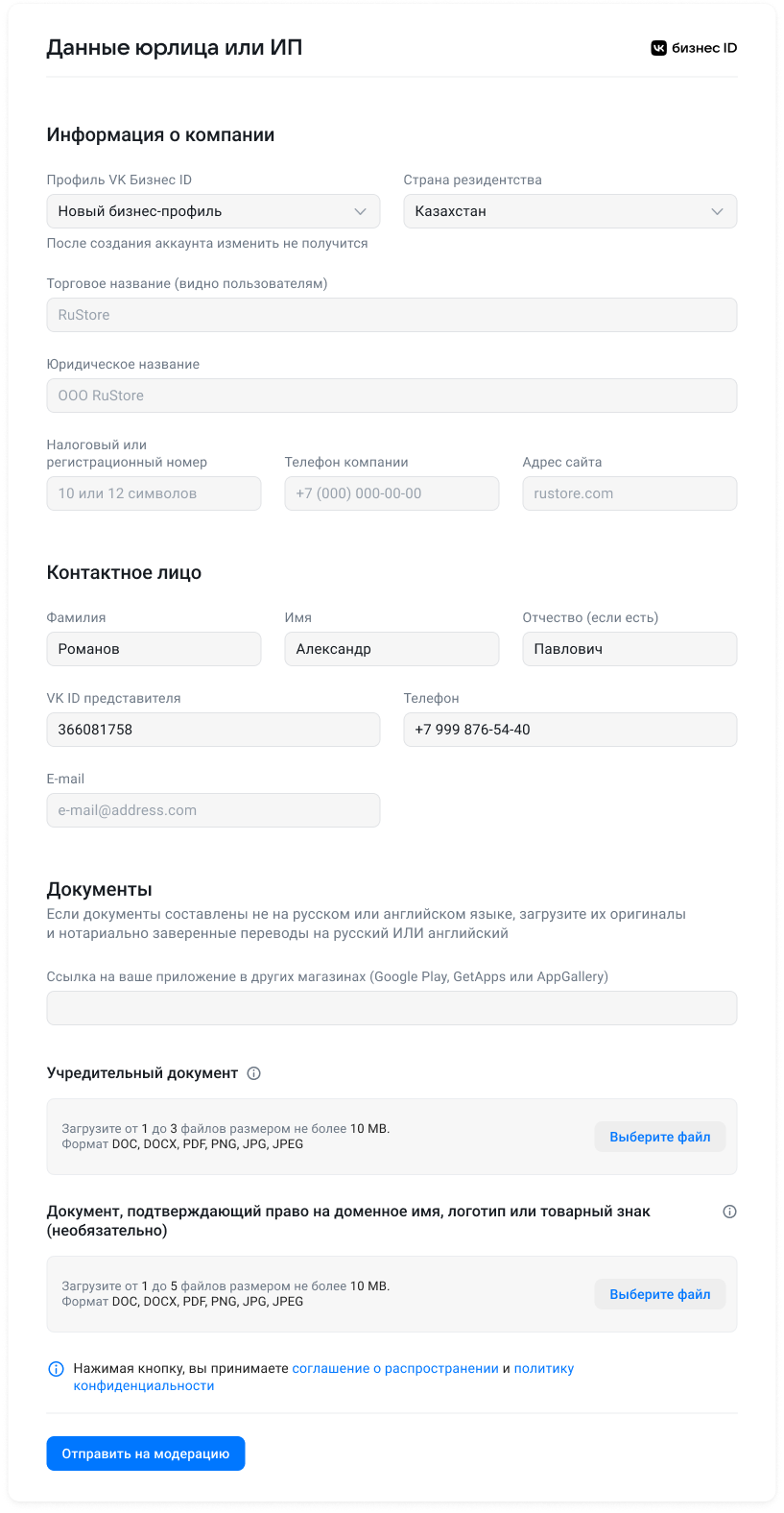Select the tax registration number field

pos(154,493)
